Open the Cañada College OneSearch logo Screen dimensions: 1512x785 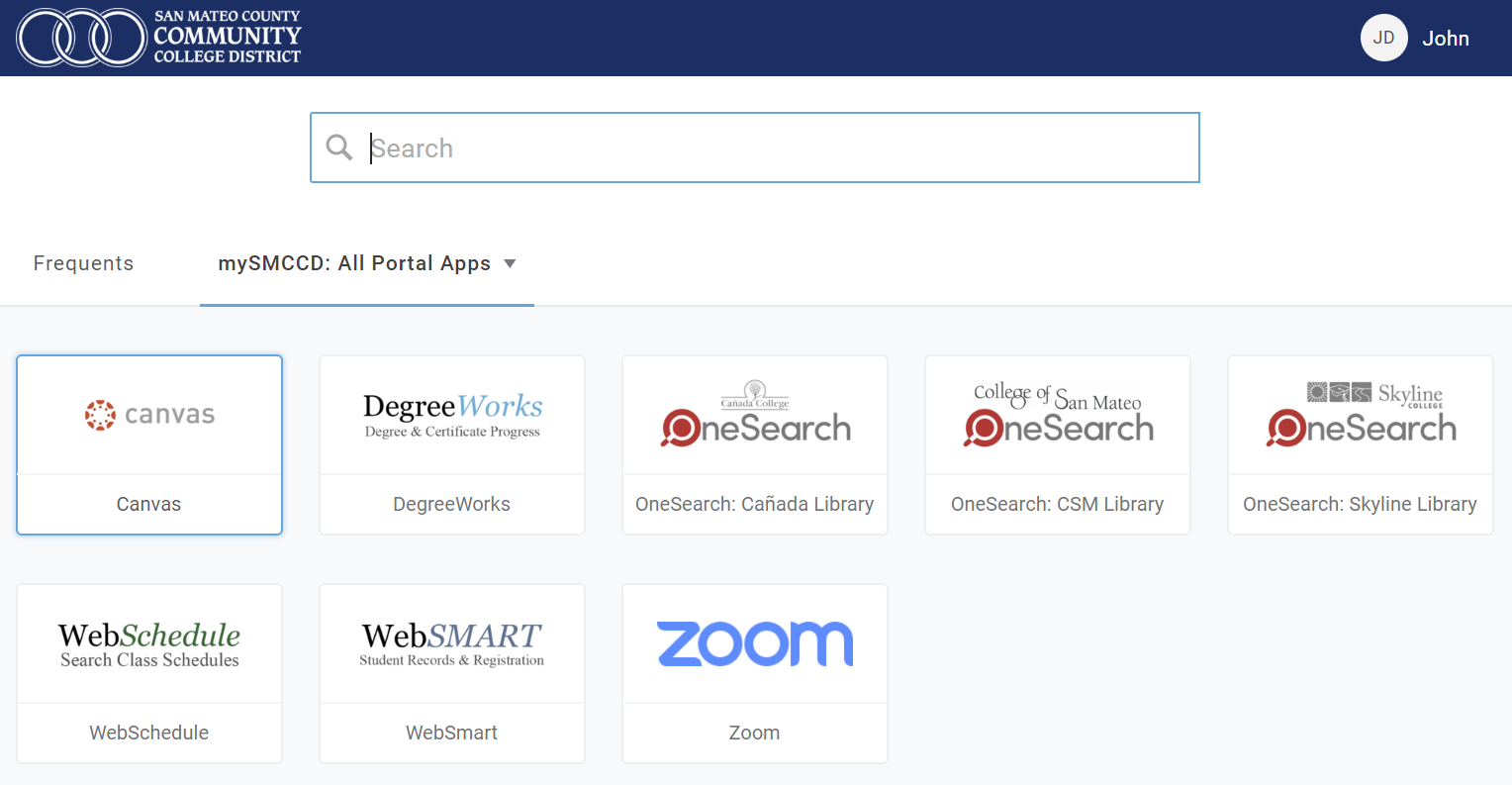(755, 414)
